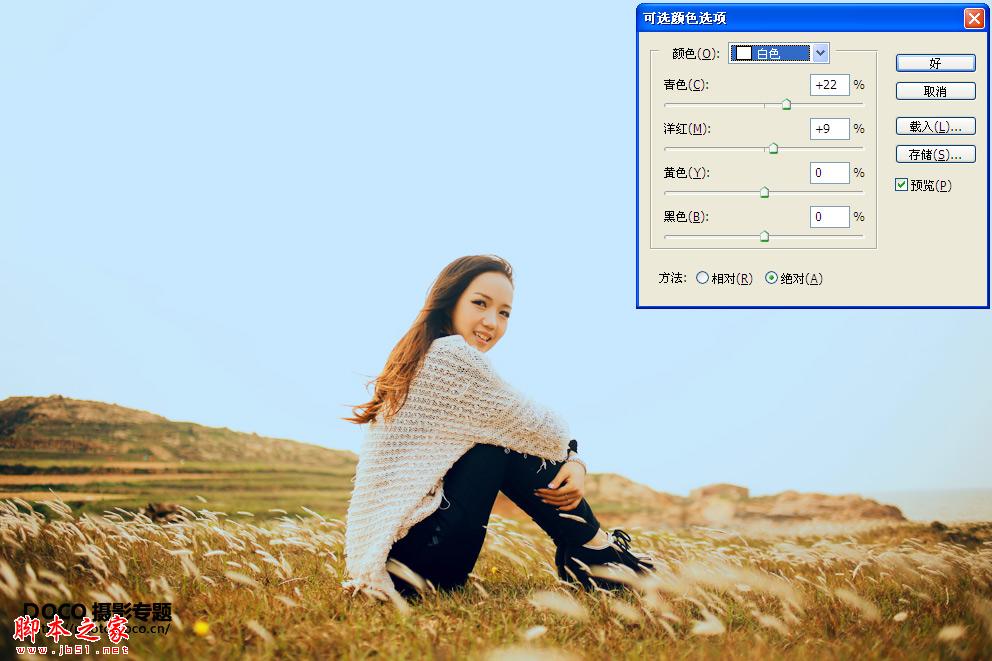
Task: Click the Cyan value field showing +22
Action: point(829,85)
